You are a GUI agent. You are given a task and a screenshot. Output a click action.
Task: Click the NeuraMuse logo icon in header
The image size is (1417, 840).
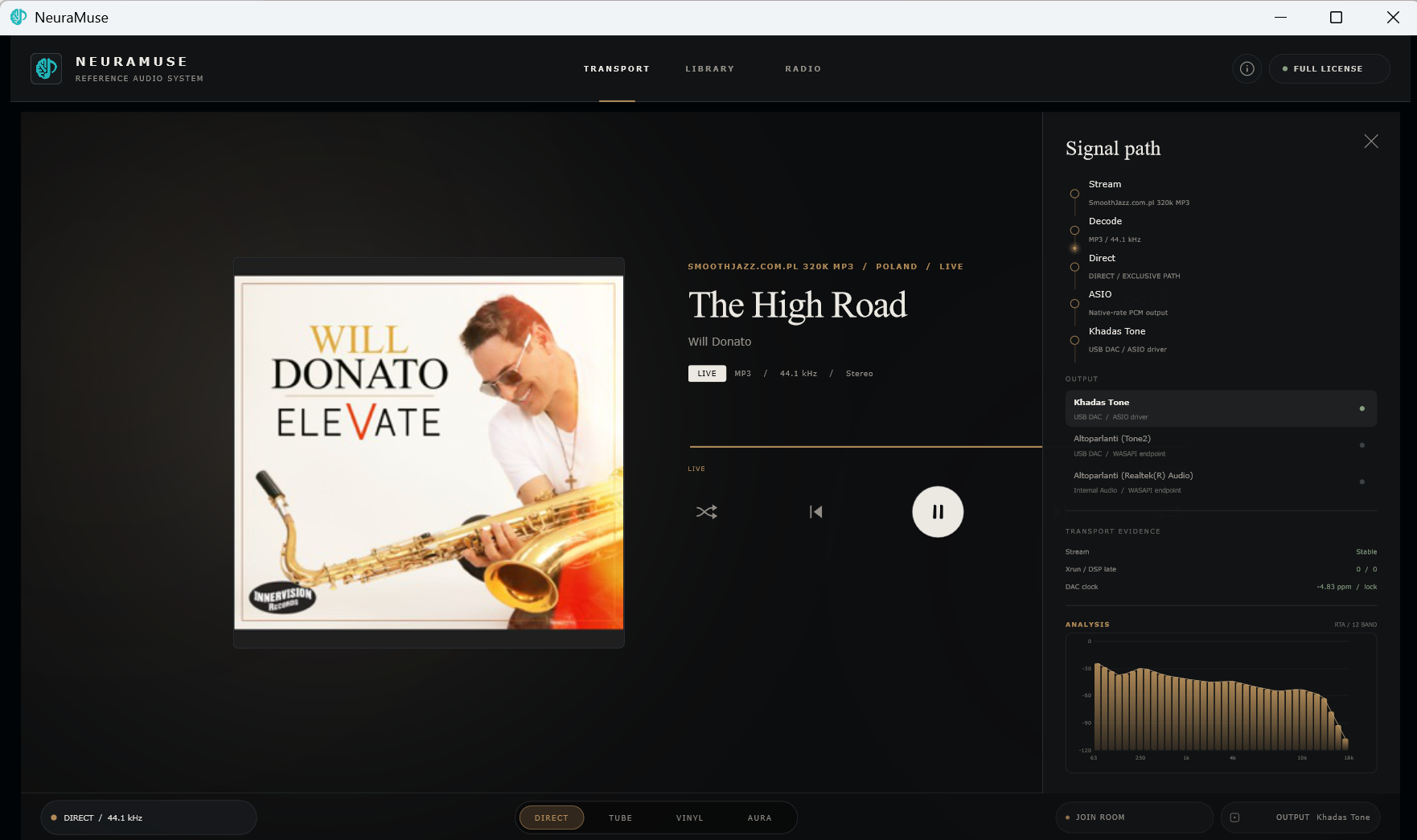(46, 68)
